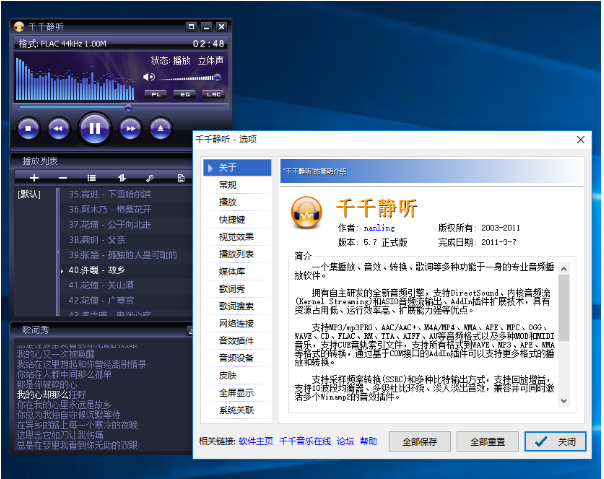This screenshot has height=479, width=604.
Task: Click highlighted lyric line 我的心却那么狂野
Action: click(51, 395)
